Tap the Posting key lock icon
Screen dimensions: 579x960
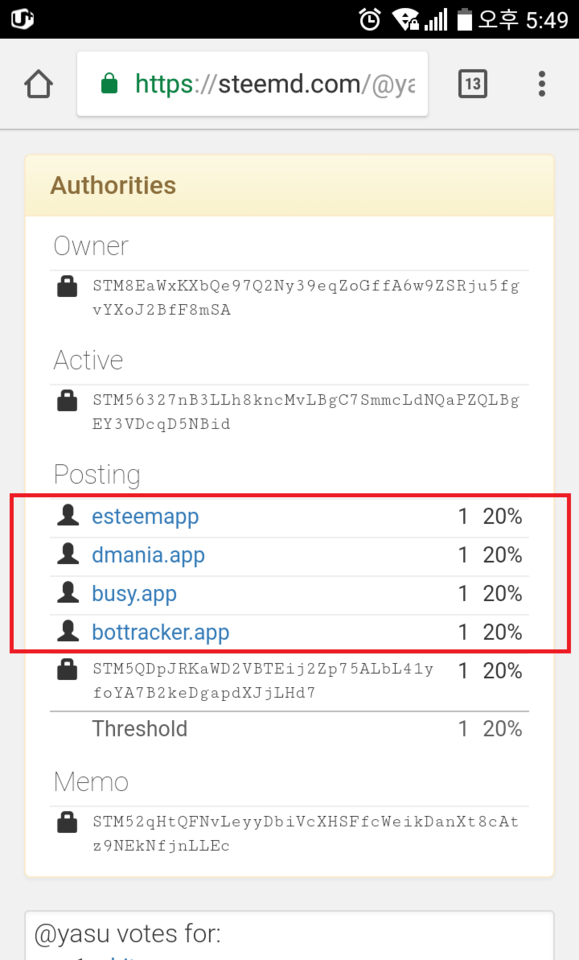(67, 670)
